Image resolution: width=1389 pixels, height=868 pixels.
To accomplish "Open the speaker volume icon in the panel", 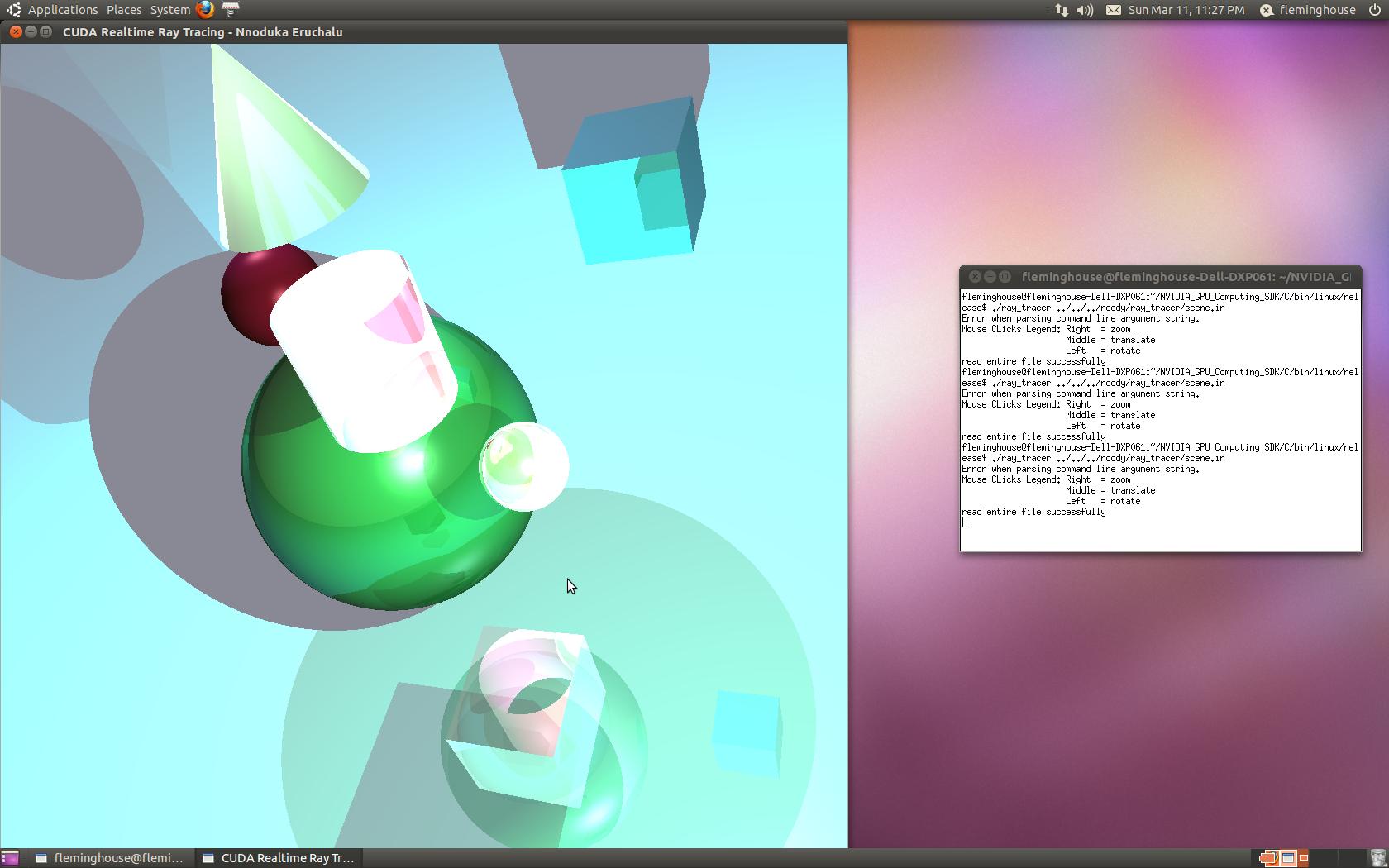I will pos(1084,10).
